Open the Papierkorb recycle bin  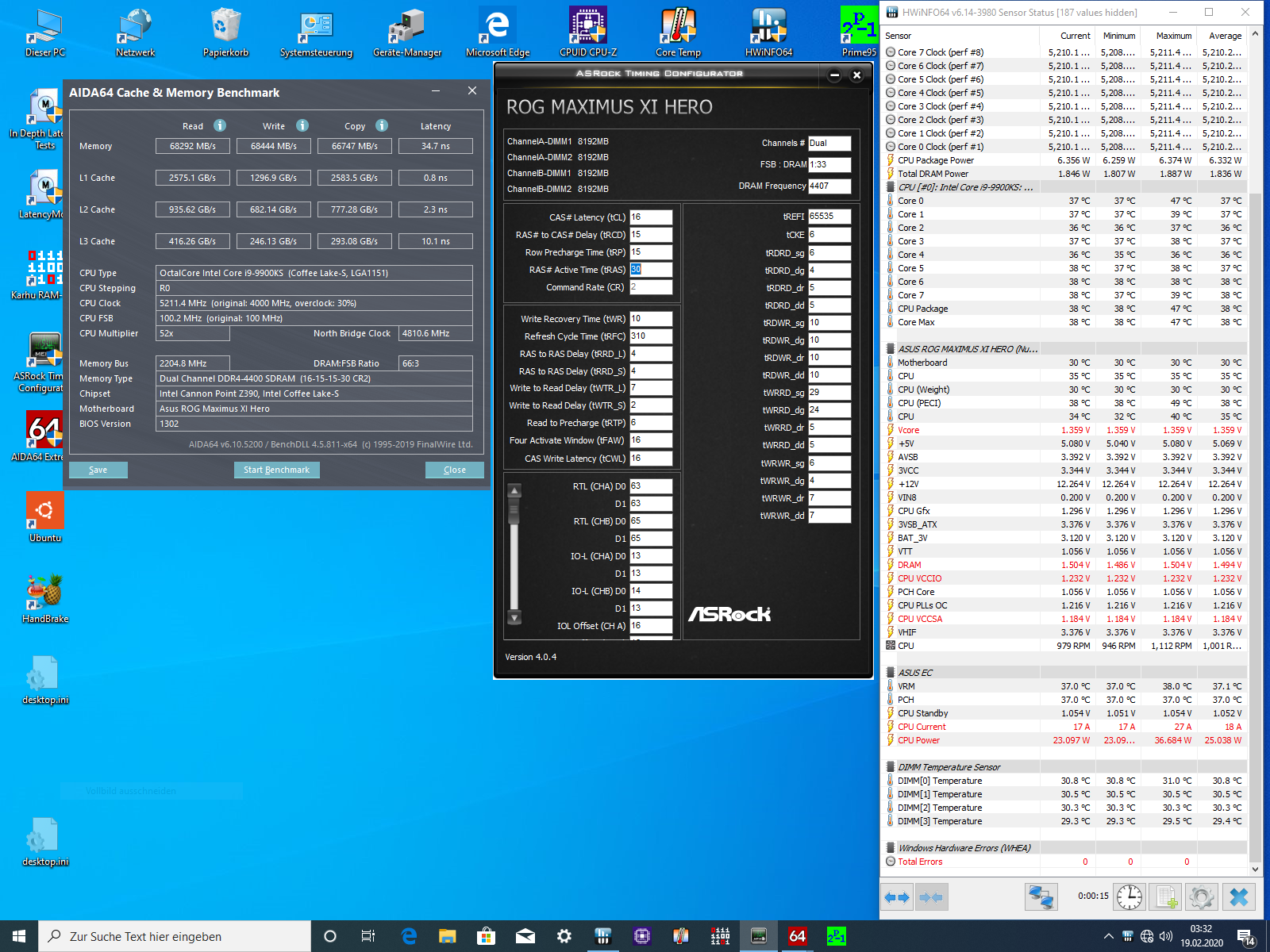point(226,32)
